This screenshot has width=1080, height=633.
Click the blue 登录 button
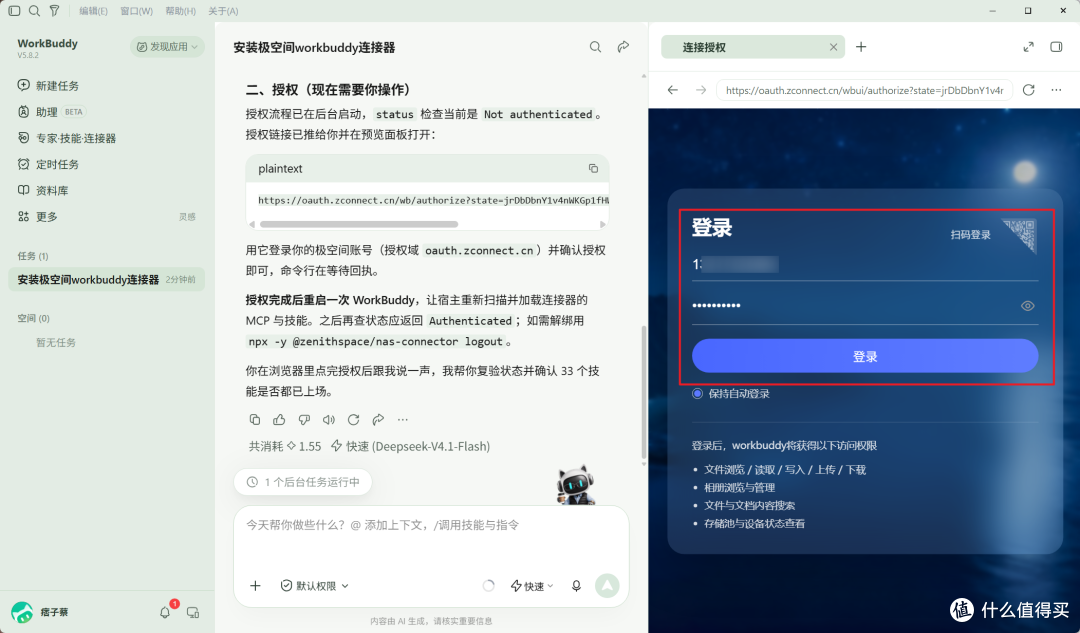click(864, 356)
